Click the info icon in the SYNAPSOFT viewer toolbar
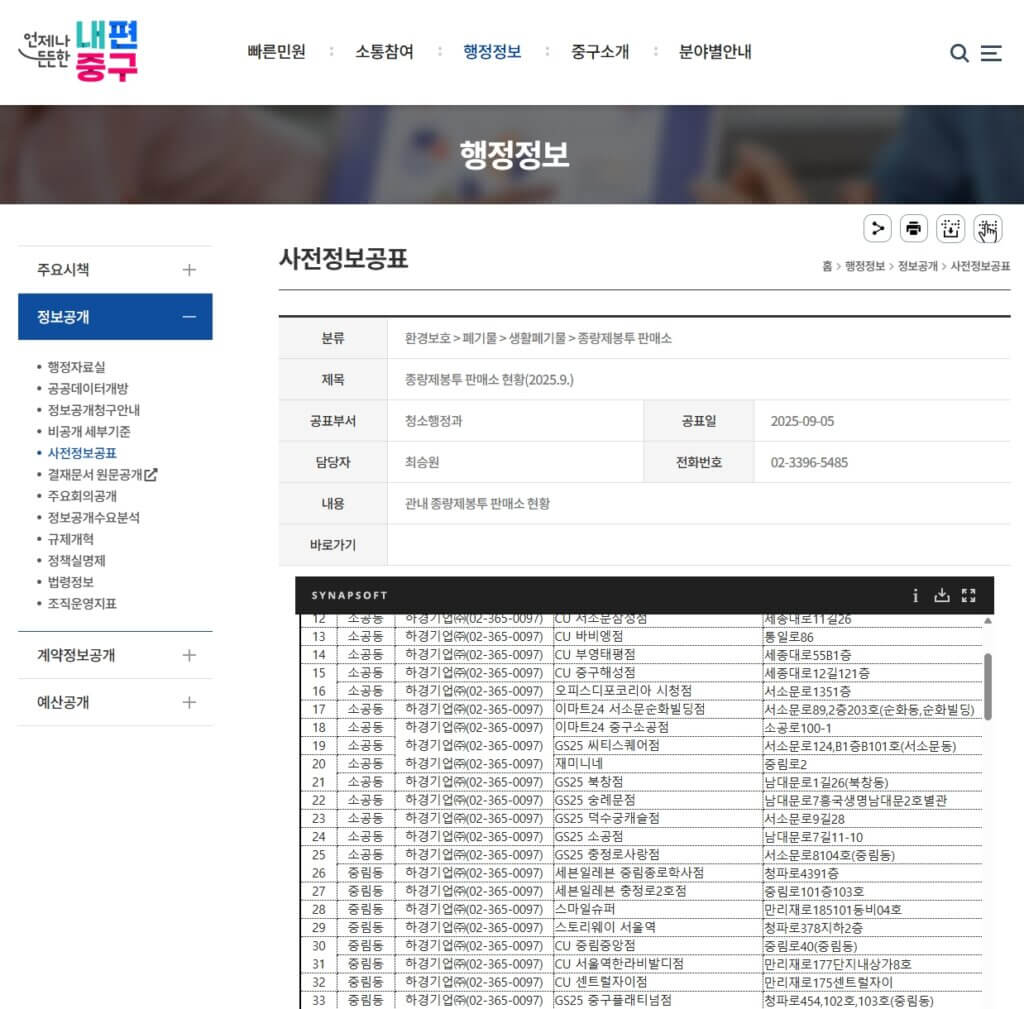 (x=915, y=595)
